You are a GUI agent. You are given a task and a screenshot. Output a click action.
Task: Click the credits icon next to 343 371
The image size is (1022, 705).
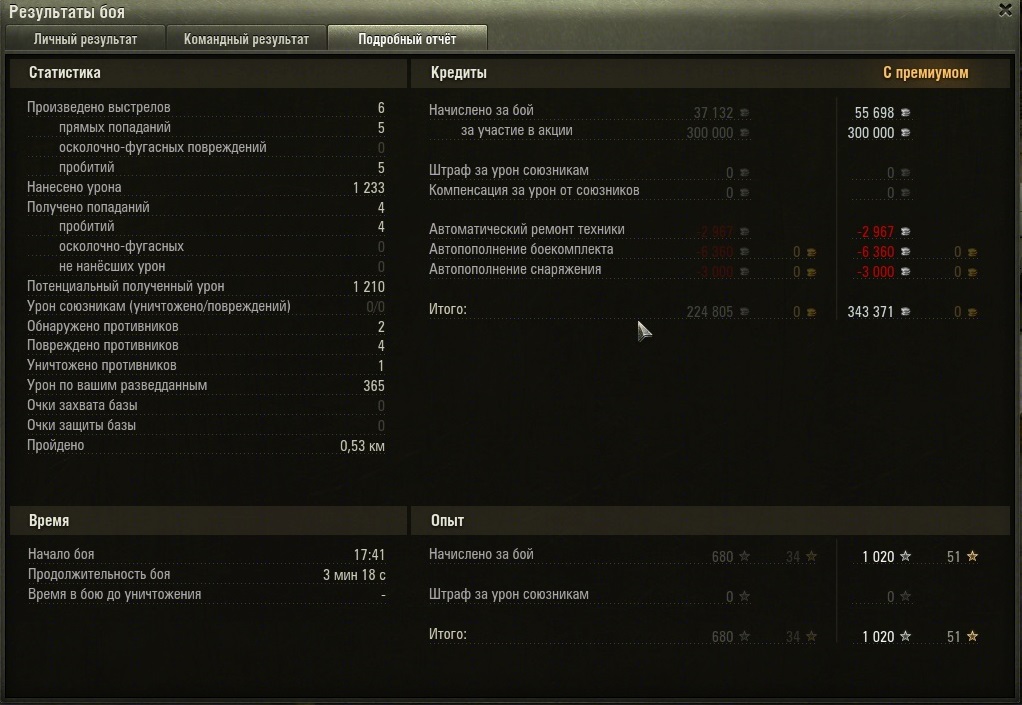coord(905,312)
